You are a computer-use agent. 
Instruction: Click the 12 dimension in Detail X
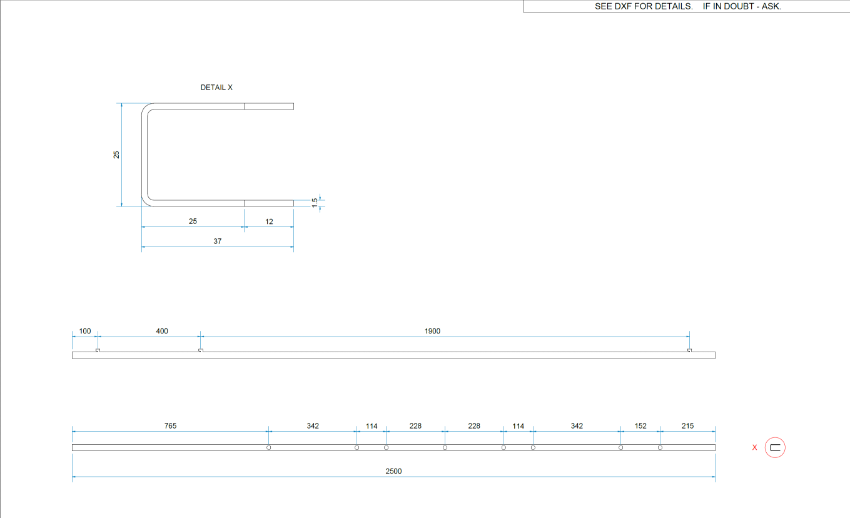tap(269, 220)
